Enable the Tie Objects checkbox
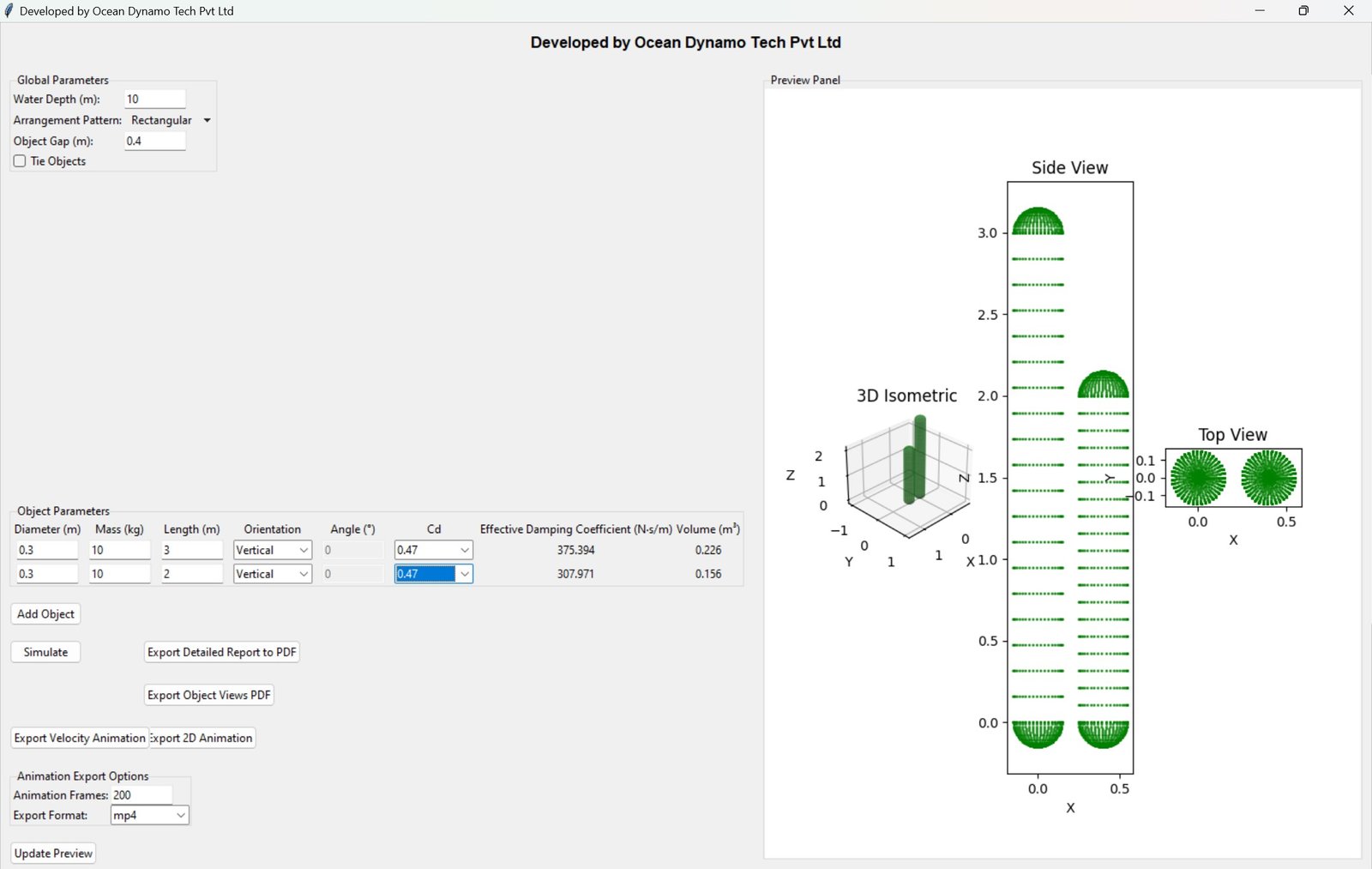Screen dimensions: 1372x869 coord(20,161)
